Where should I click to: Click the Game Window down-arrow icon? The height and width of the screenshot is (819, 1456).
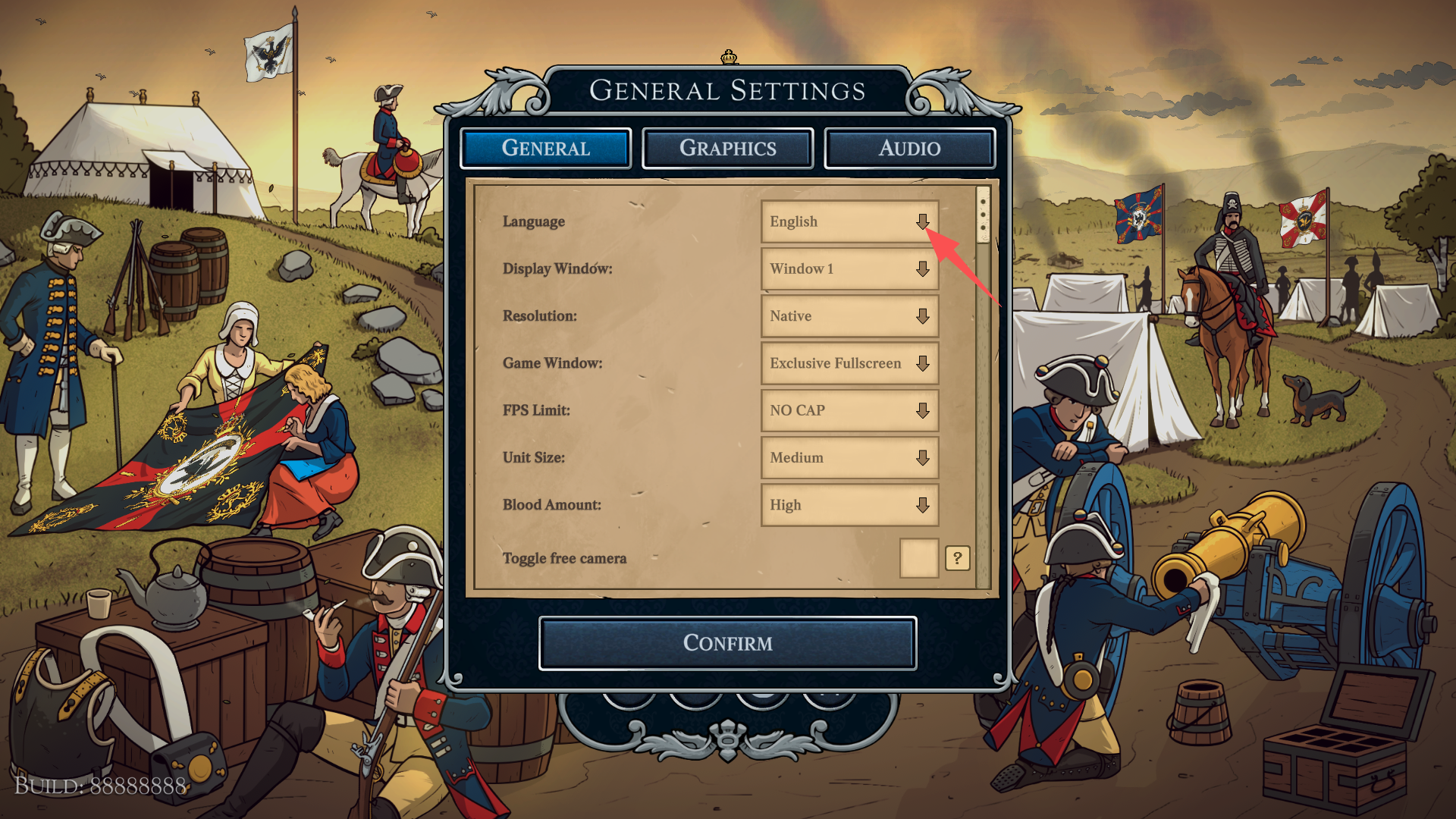tap(922, 363)
